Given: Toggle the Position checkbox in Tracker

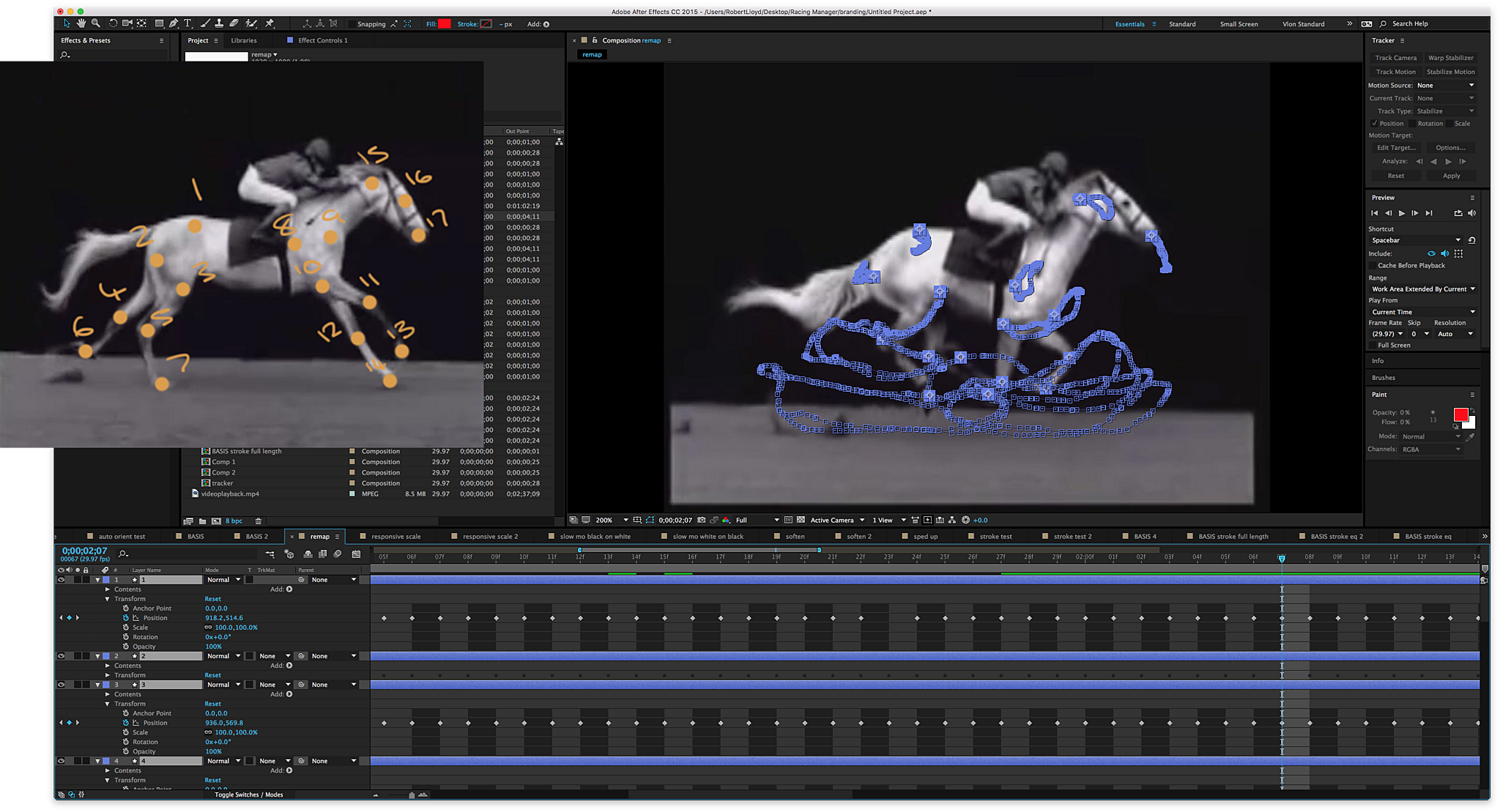Looking at the screenshot, I should (1374, 124).
